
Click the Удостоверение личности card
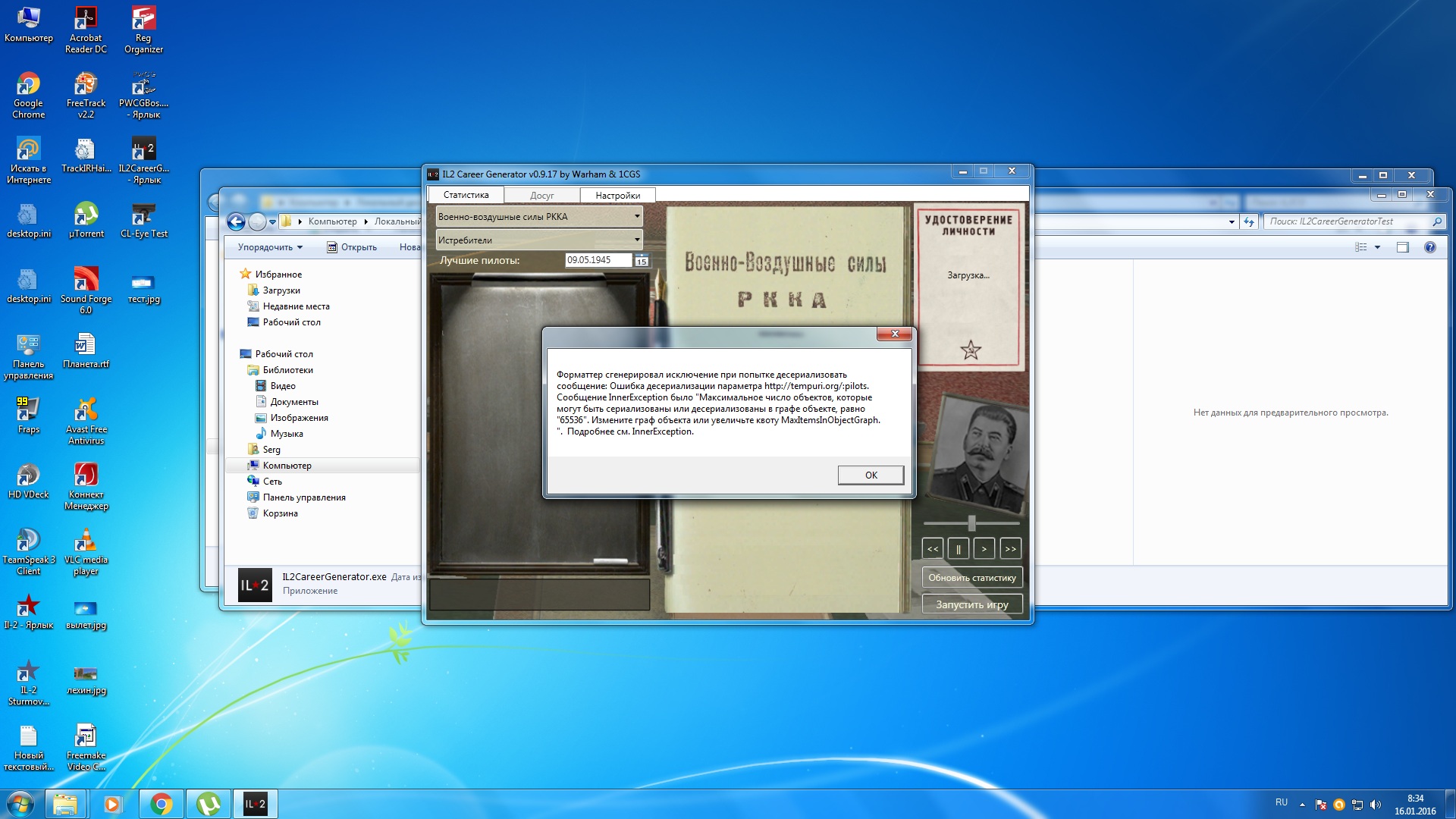[x=968, y=286]
